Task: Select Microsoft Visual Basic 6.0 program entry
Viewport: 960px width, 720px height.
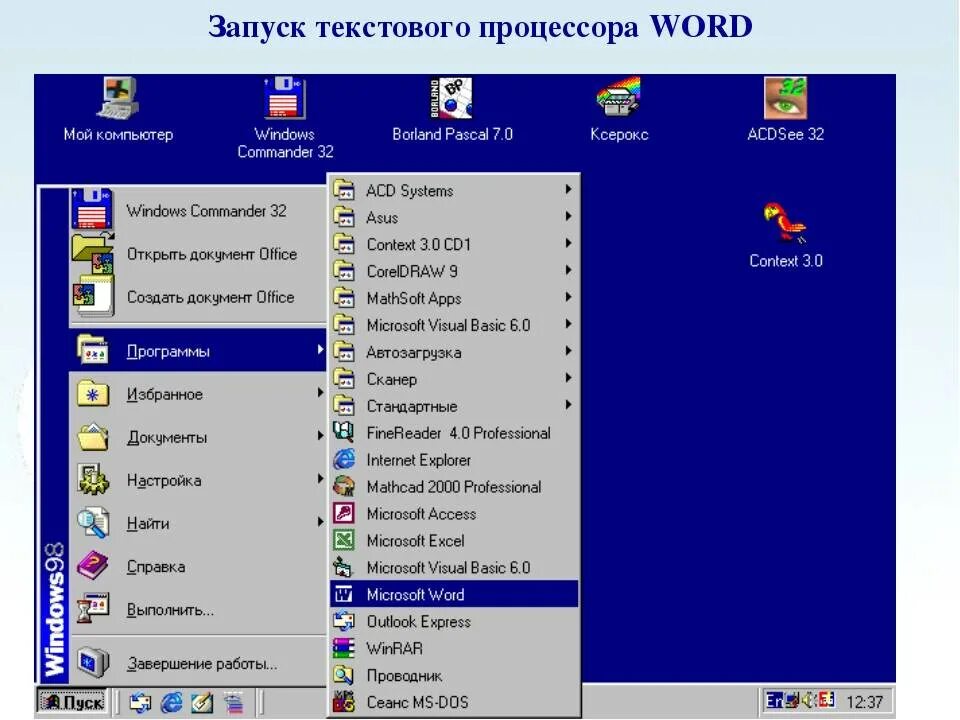Action: [x=454, y=567]
